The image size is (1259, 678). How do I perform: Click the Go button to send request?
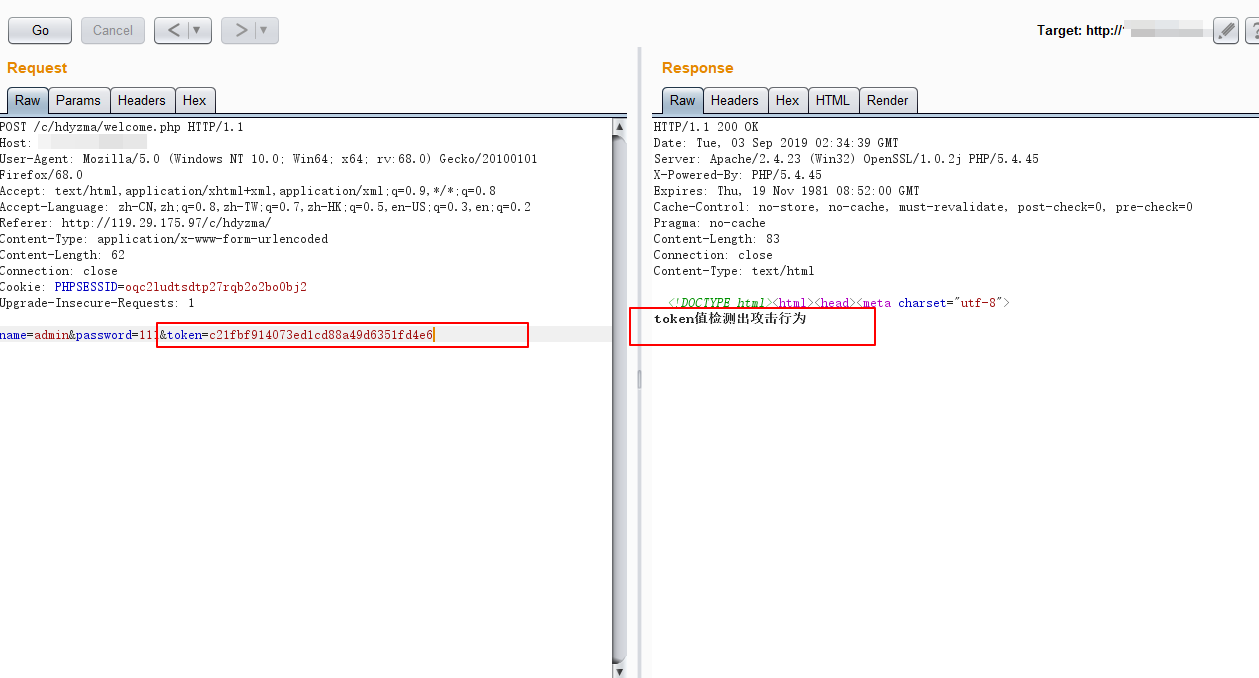pos(40,30)
